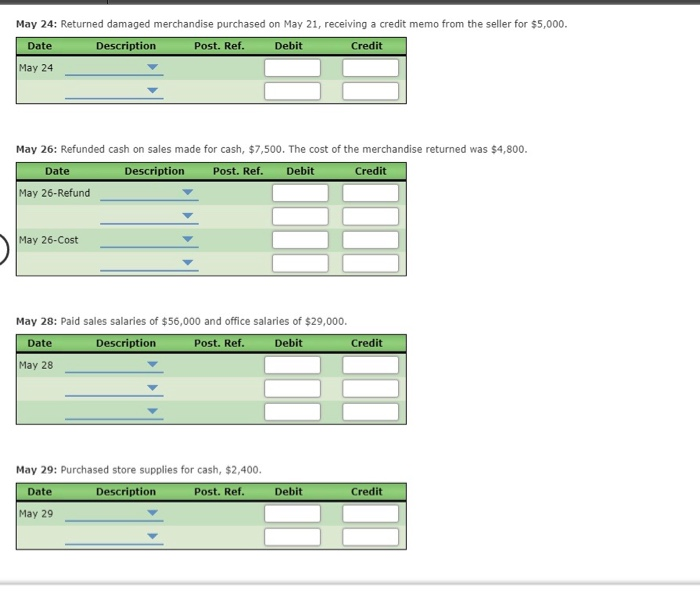Image resolution: width=700 pixels, height=598 pixels.
Task: Click 'Credit' header in May 29 table
Action: coord(367,492)
